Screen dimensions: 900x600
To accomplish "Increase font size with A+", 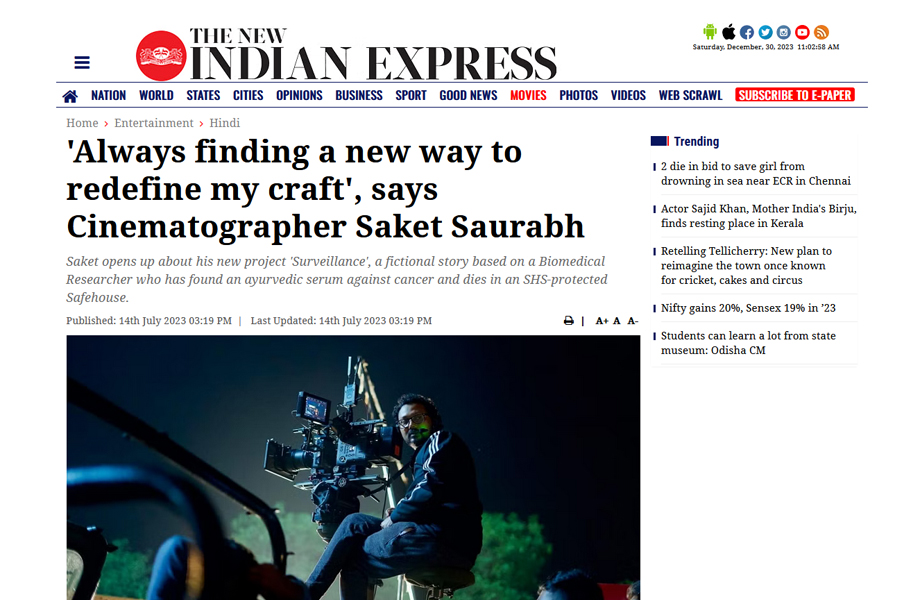I will pyautogui.click(x=602, y=321).
